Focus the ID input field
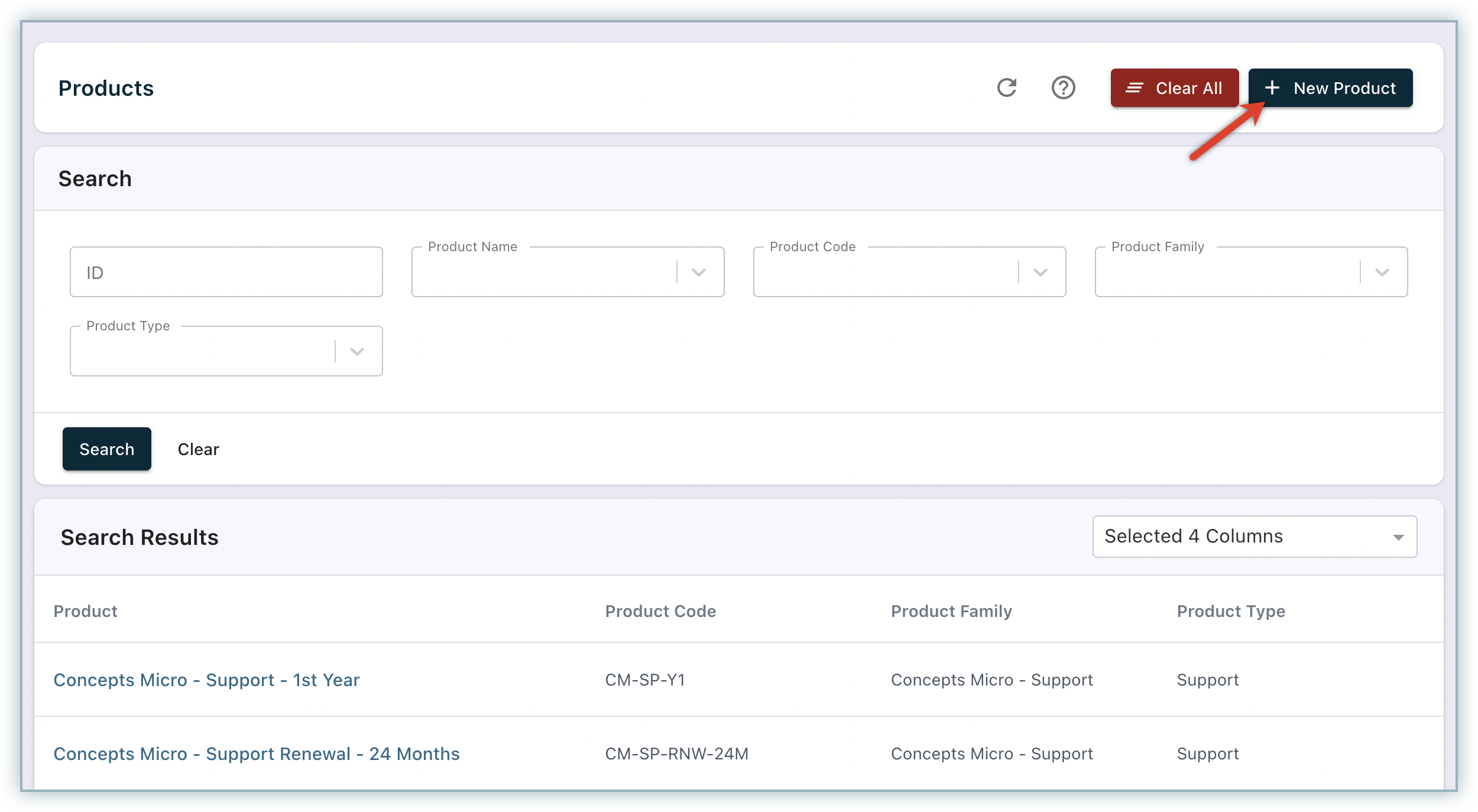1478x812 pixels. 226,272
